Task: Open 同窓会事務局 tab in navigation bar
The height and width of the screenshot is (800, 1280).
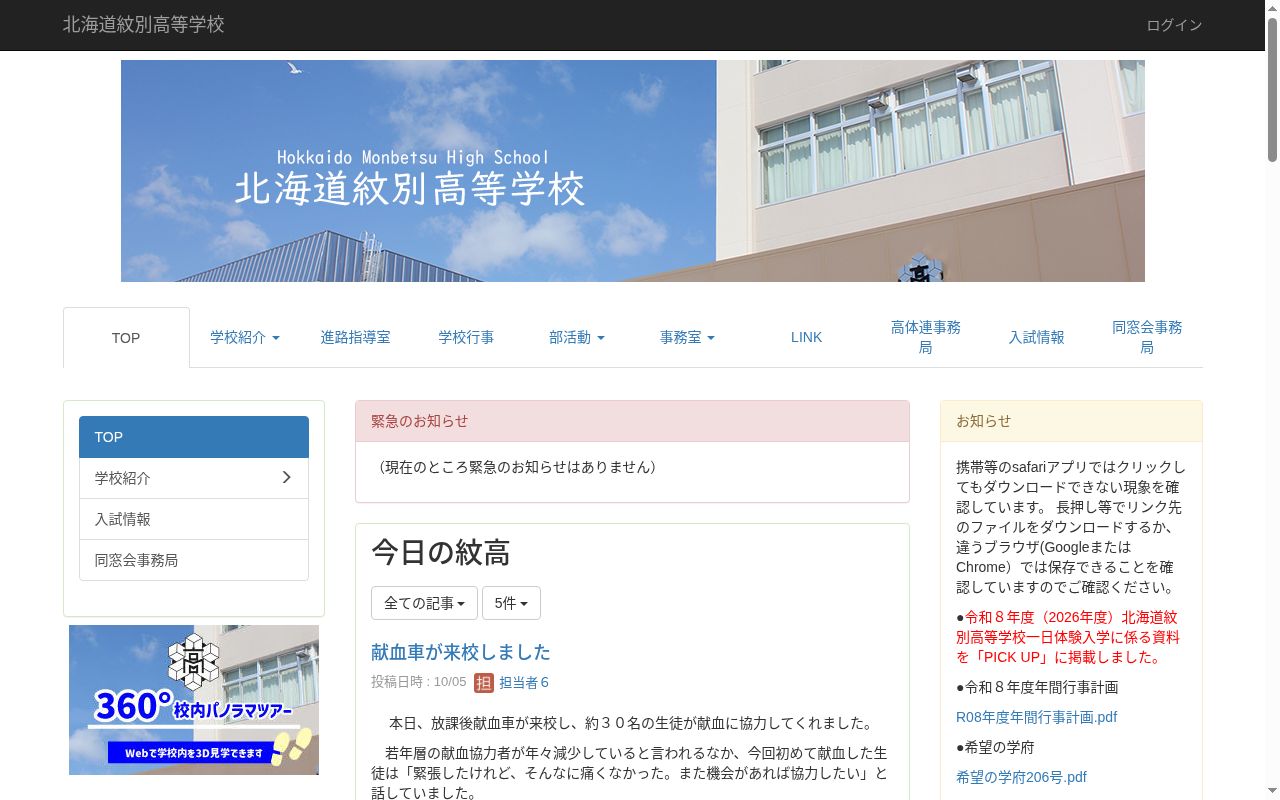Action: coord(1147,338)
